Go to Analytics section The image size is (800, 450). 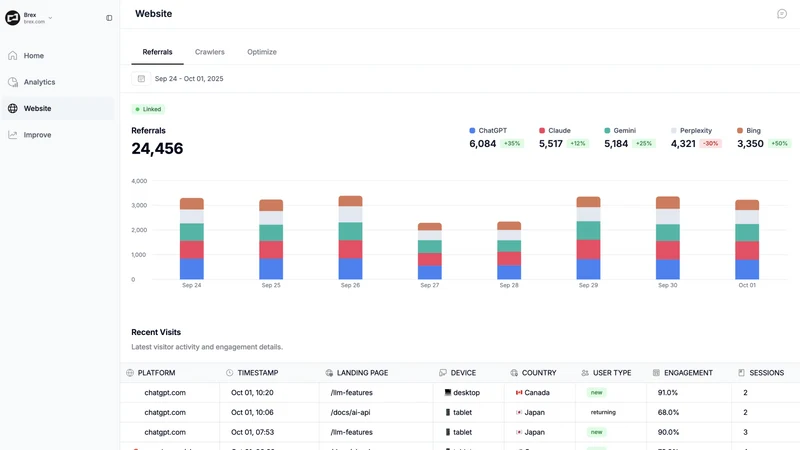coord(39,82)
